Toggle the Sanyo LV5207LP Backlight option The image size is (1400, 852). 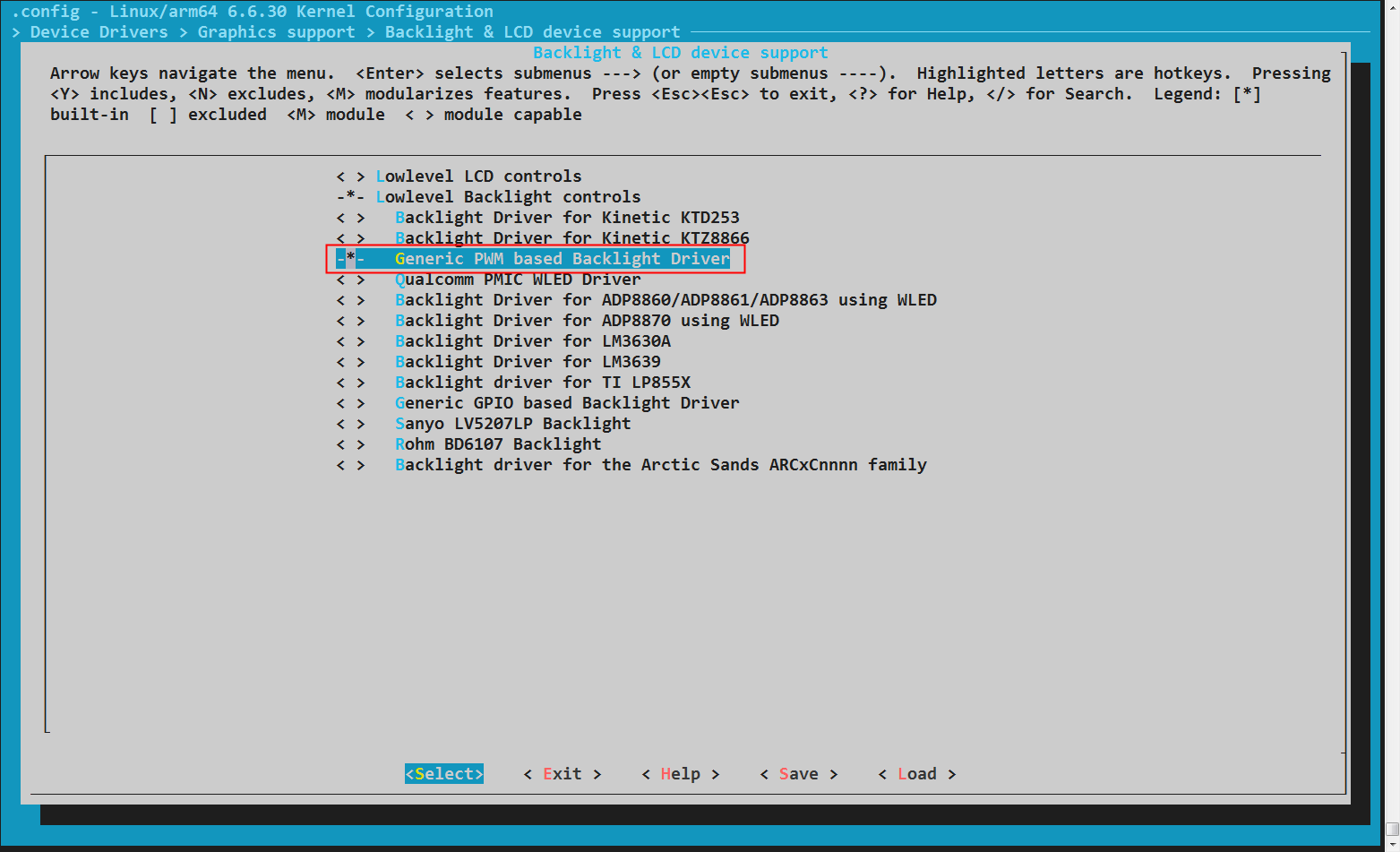point(513,423)
